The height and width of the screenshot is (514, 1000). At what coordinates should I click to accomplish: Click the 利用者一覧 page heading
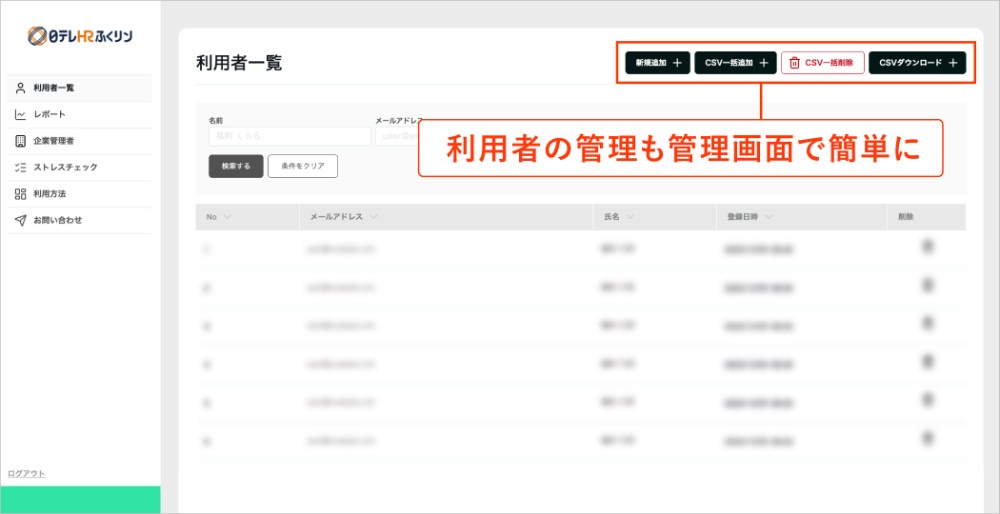click(239, 63)
